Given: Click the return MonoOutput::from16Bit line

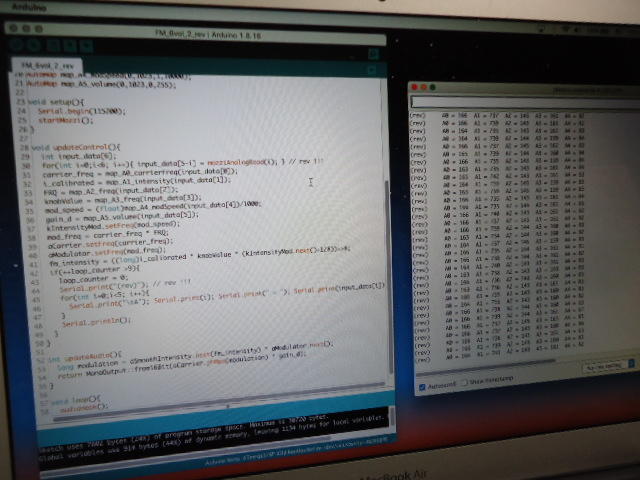Looking at the screenshot, I should click(182, 366).
